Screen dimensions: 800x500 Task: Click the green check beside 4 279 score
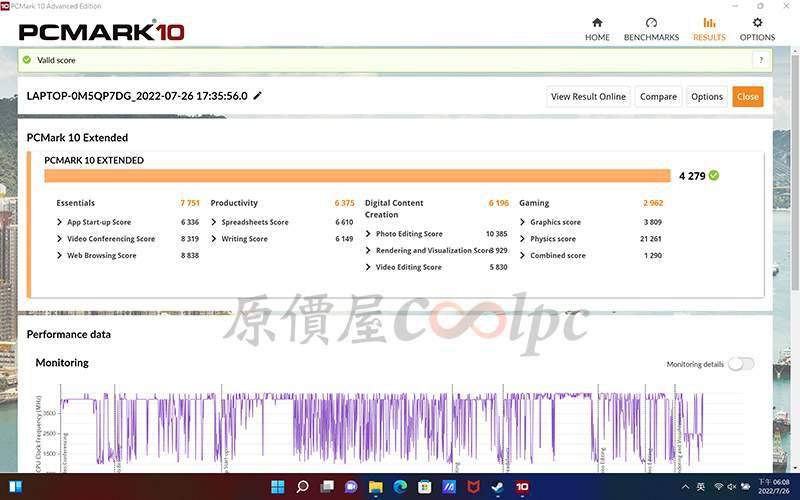tap(714, 176)
